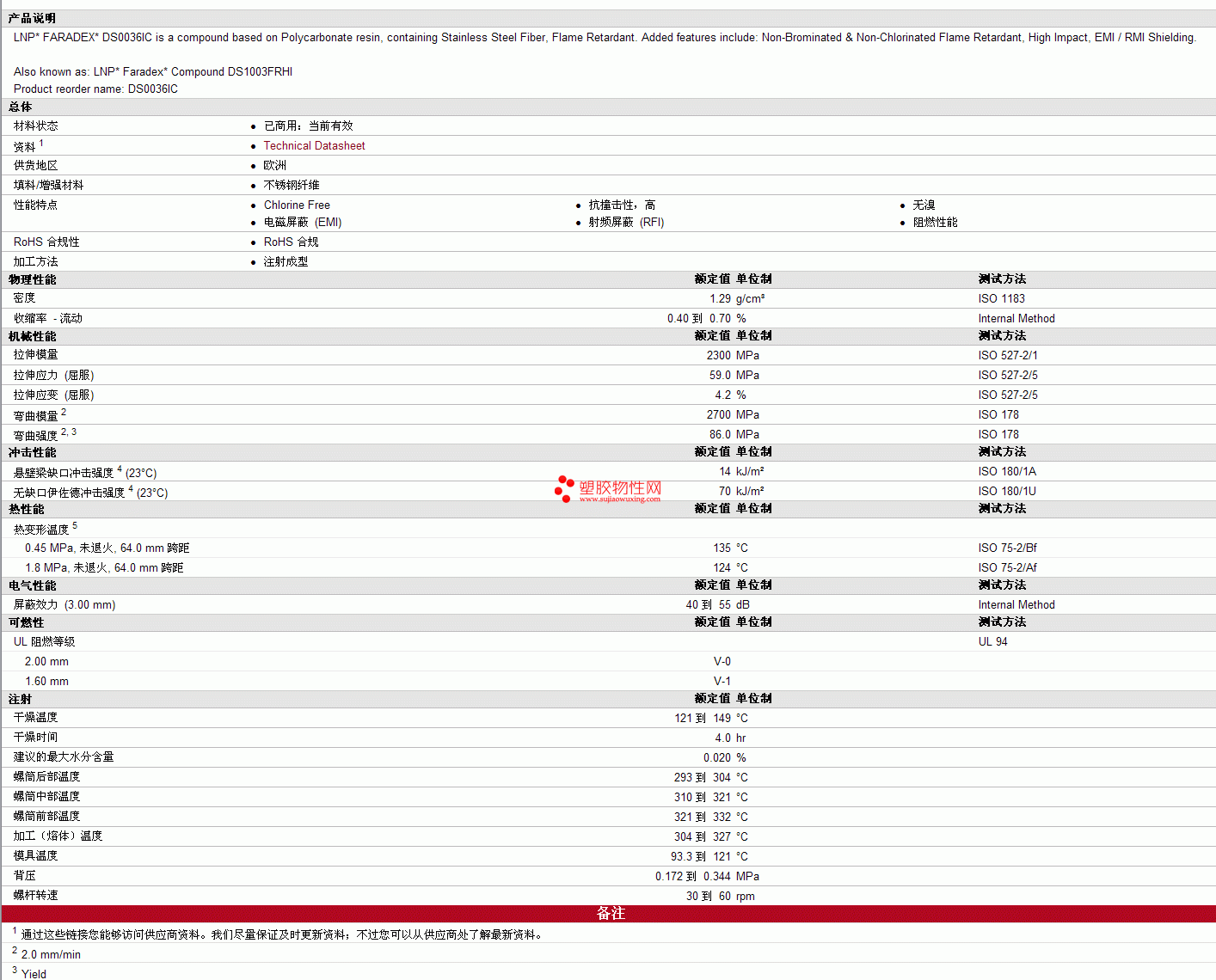Click the V-1 flame rating

(x=722, y=682)
